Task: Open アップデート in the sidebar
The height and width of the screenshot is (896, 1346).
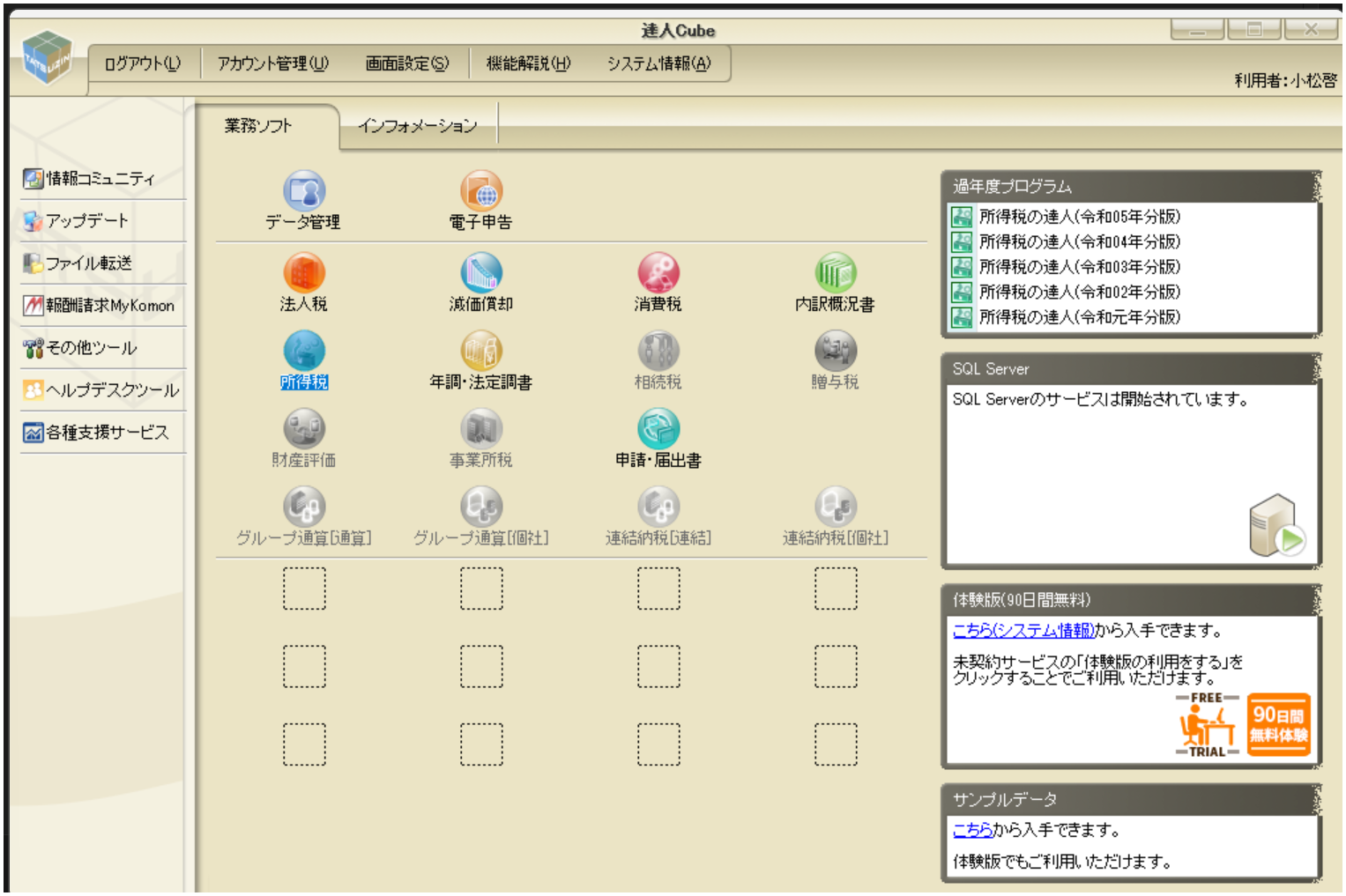Action: 87,221
